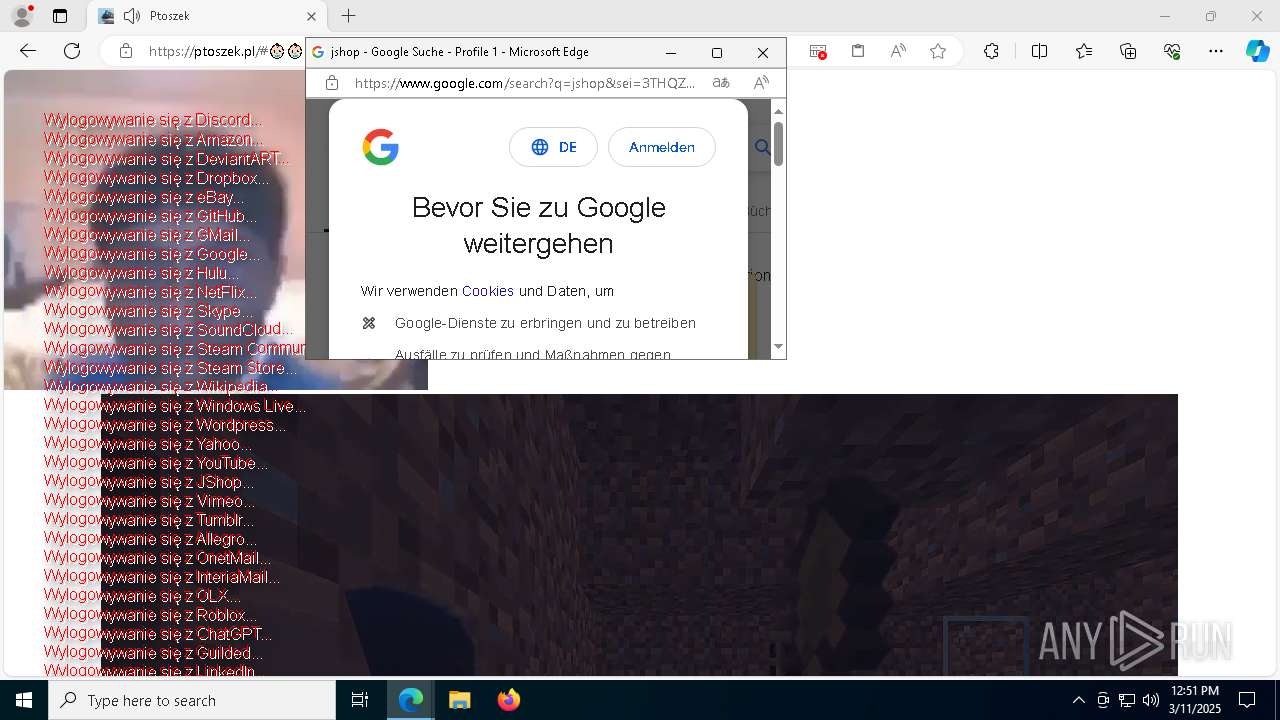This screenshot has height=720, width=1280.
Task: Click the Google popup address bar
Action: (x=524, y=83)
